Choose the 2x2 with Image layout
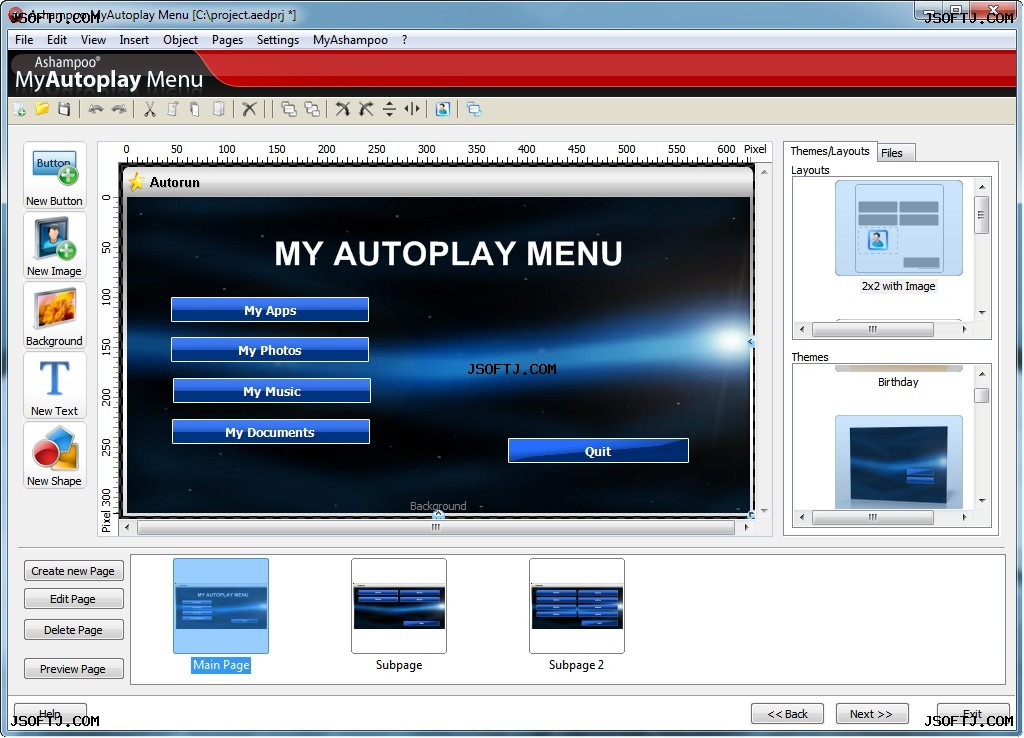Screen dimensions: 1024x738 899,228
